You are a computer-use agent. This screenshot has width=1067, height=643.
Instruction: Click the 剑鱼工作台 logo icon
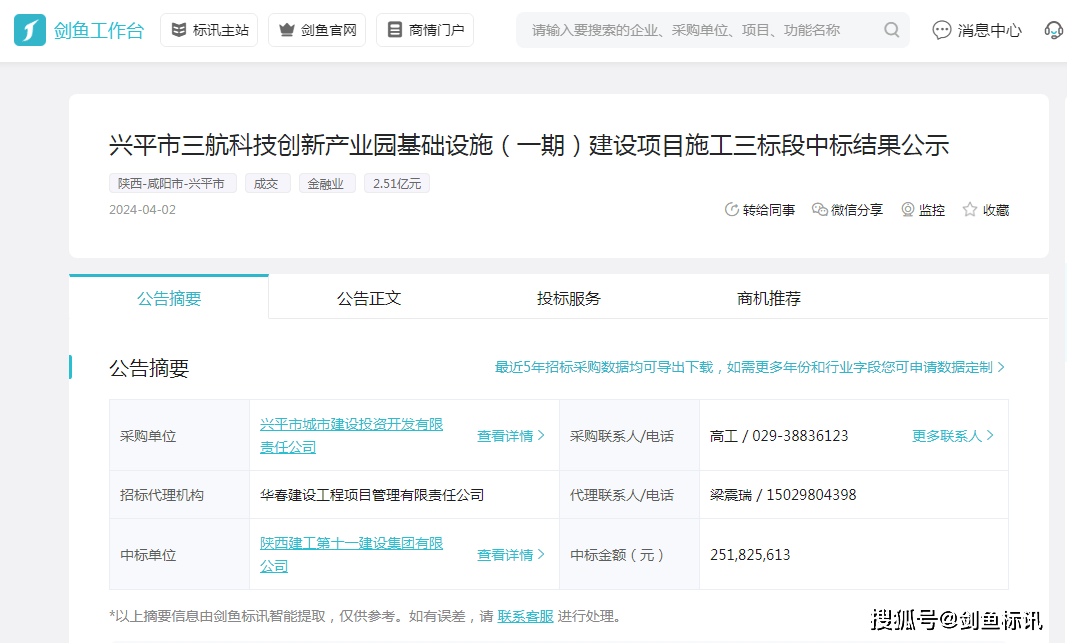(x=30, y=30)
